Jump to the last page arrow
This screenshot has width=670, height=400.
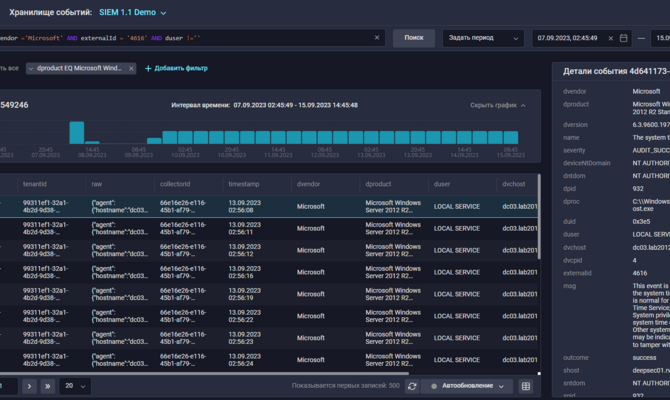pos(49,385)
